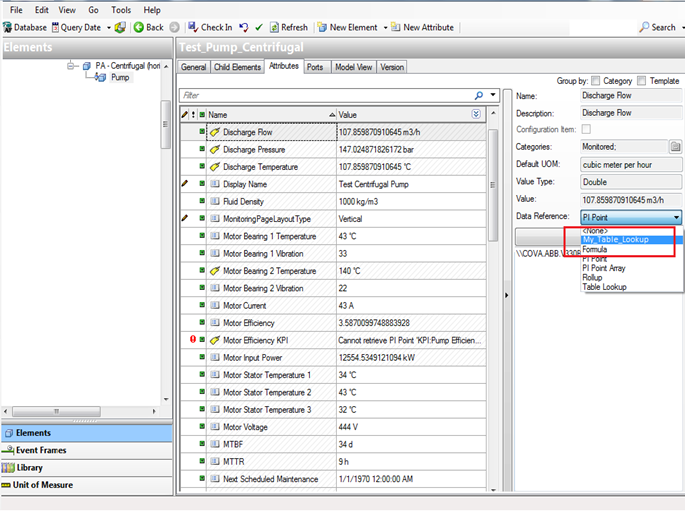This screenshot has height=521, width=691.
Task: Click the Name field Discharge Flow
Action: coord(631,96)
